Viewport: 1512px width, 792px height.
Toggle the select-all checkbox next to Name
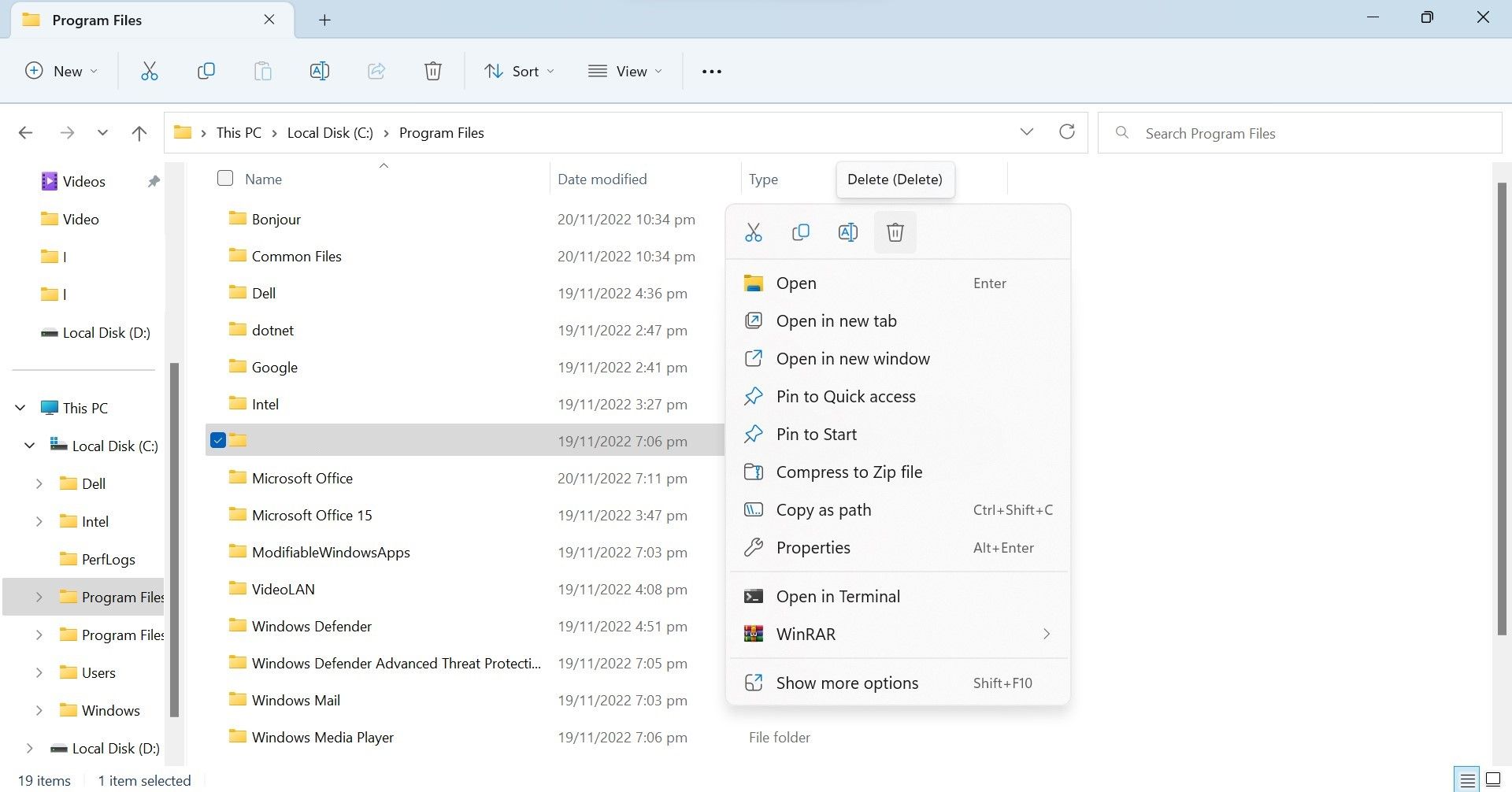tap(225, 178)
